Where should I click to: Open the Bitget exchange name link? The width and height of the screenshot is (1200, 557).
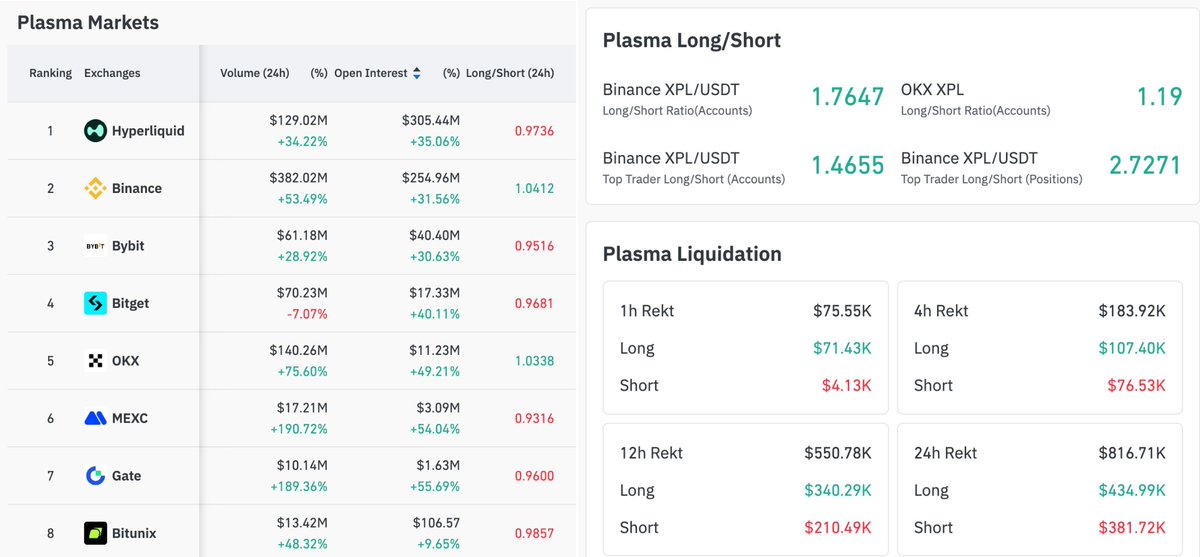(x=130, y=303)
